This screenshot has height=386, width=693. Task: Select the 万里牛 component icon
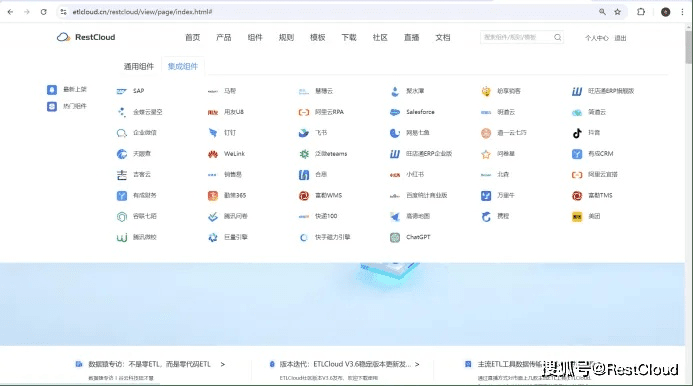[x=486, y=195]
